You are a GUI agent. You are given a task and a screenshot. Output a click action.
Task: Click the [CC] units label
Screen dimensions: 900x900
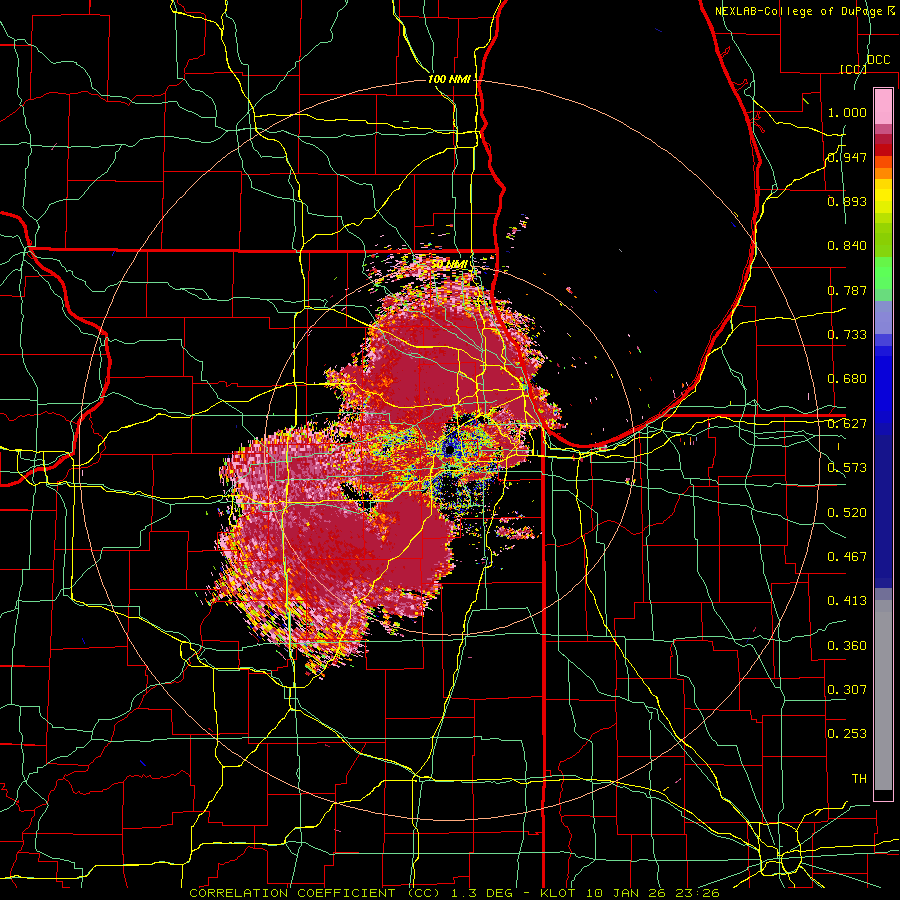853,69
